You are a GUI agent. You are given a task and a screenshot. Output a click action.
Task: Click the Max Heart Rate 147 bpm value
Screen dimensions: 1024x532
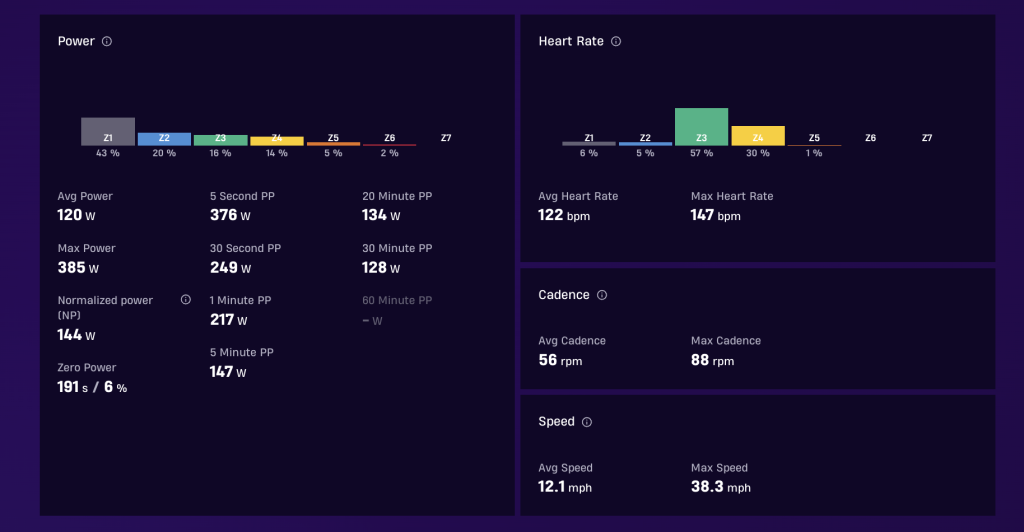716,215
